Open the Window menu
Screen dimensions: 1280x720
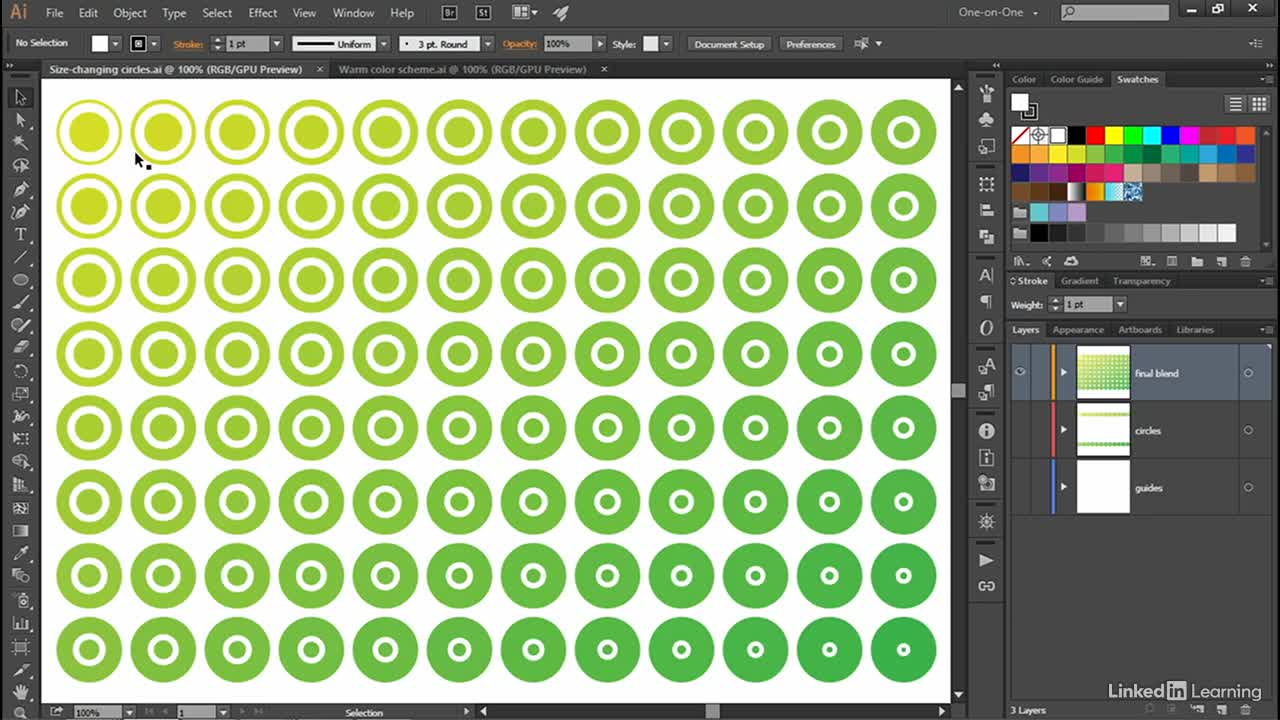tap(353, 13)
